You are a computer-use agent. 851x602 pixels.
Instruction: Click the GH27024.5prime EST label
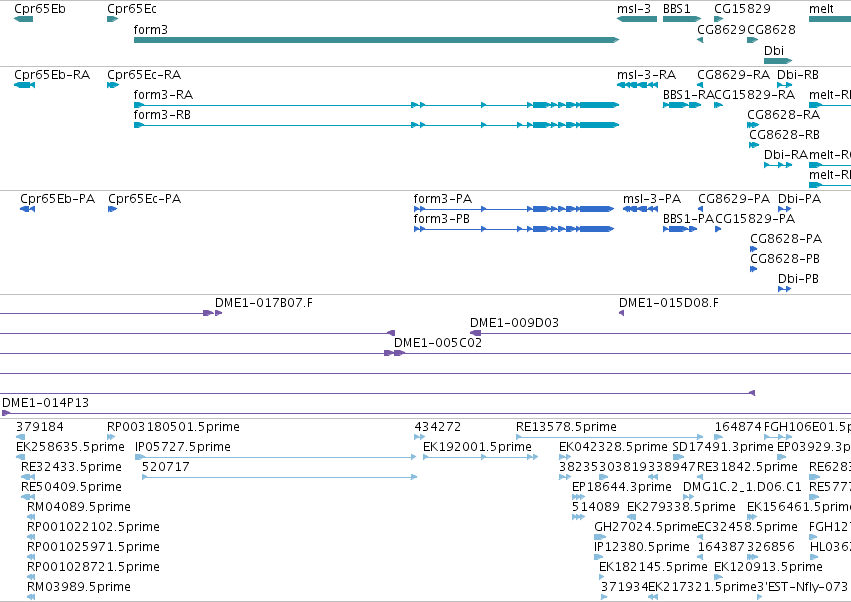[x=645, y=527]
